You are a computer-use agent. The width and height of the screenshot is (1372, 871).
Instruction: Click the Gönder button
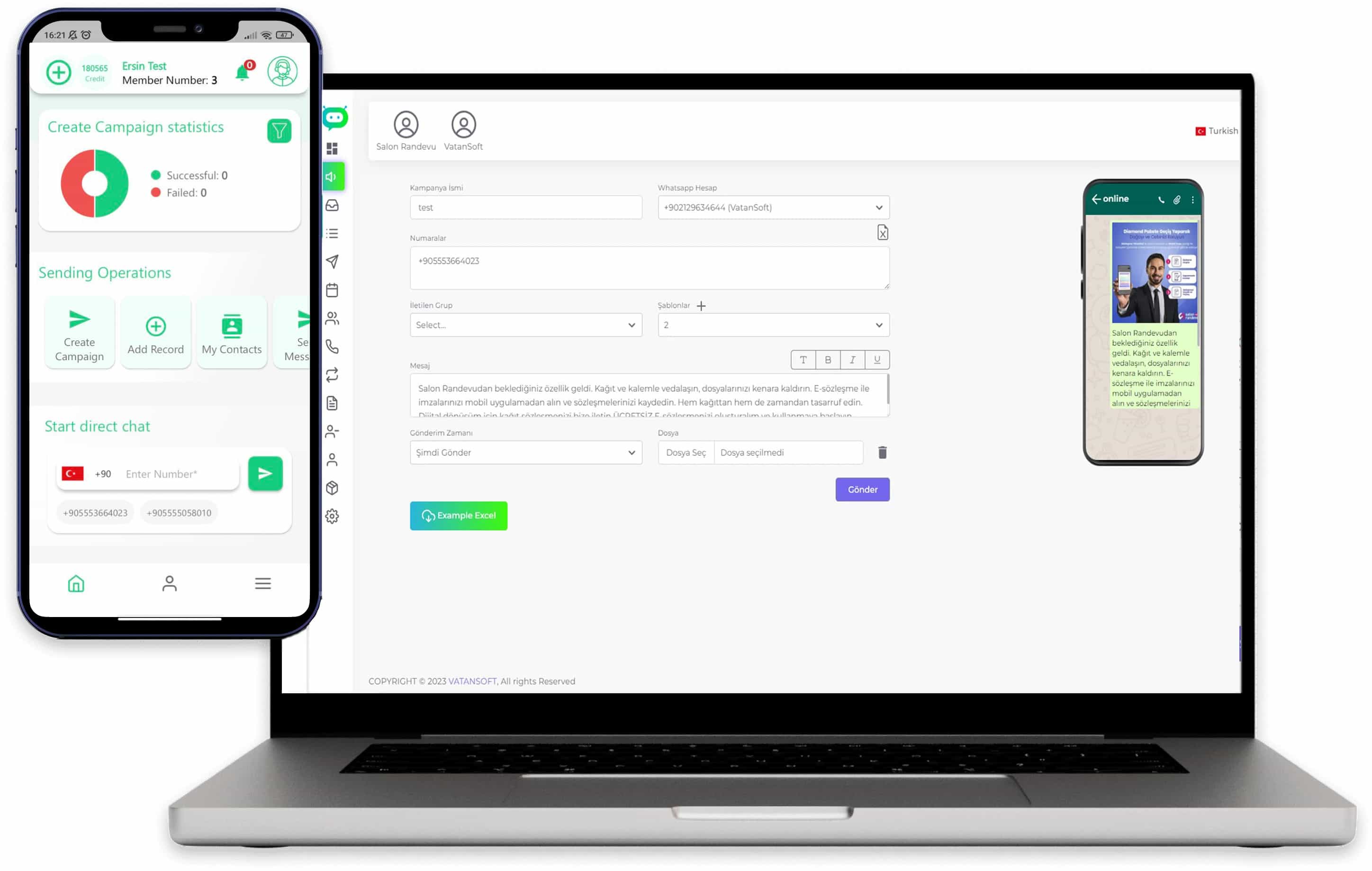pos(862,489)
